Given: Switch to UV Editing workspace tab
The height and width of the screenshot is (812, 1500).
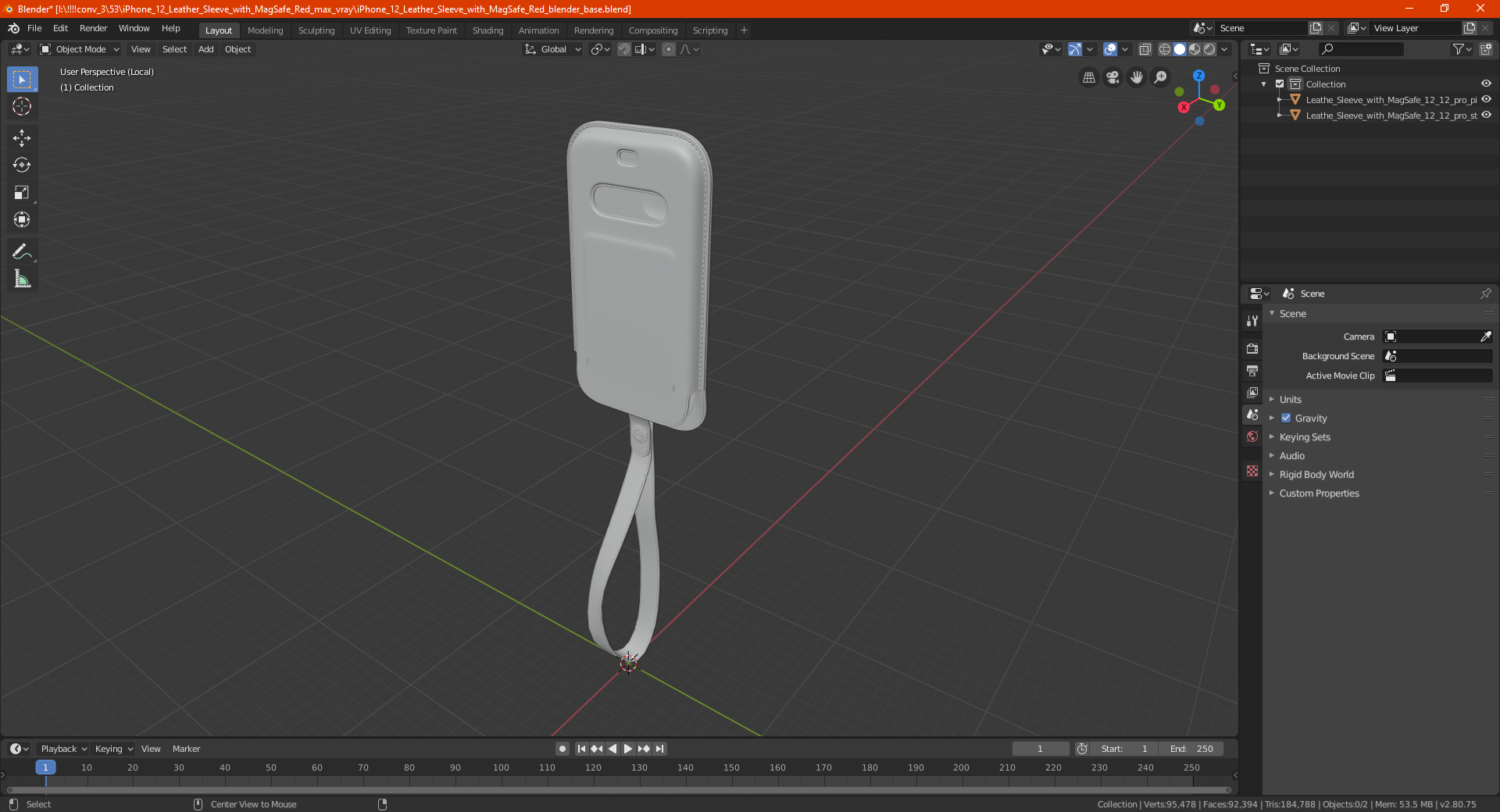Looking at the screenshot, I should [370, 30].
